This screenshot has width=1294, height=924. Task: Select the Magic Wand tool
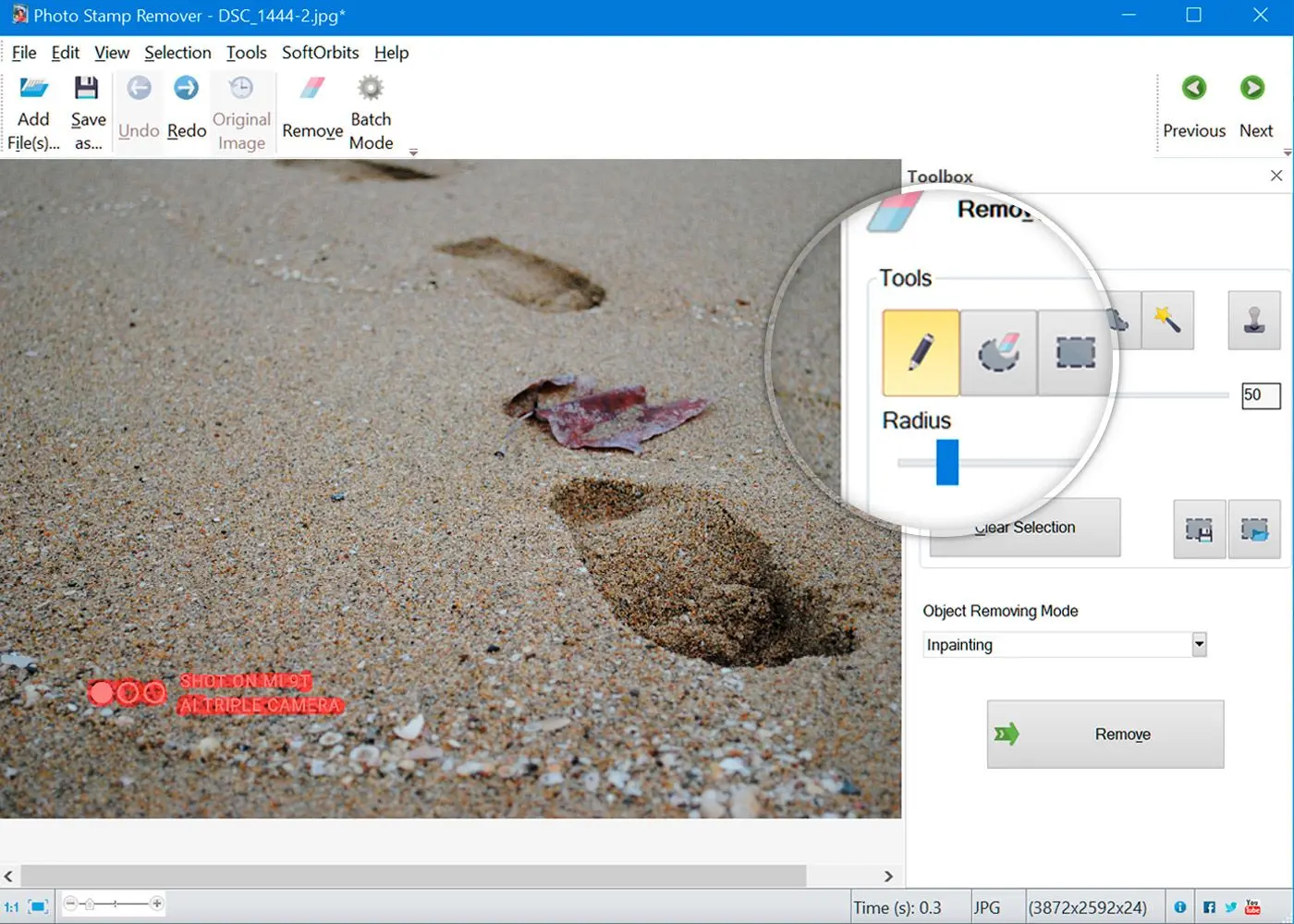tap(1167, 321)
